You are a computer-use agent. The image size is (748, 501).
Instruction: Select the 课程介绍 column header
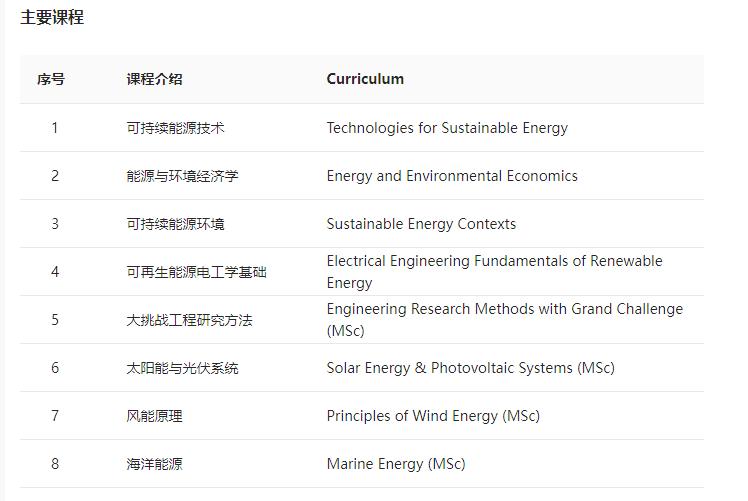click(x=154, y=79)
